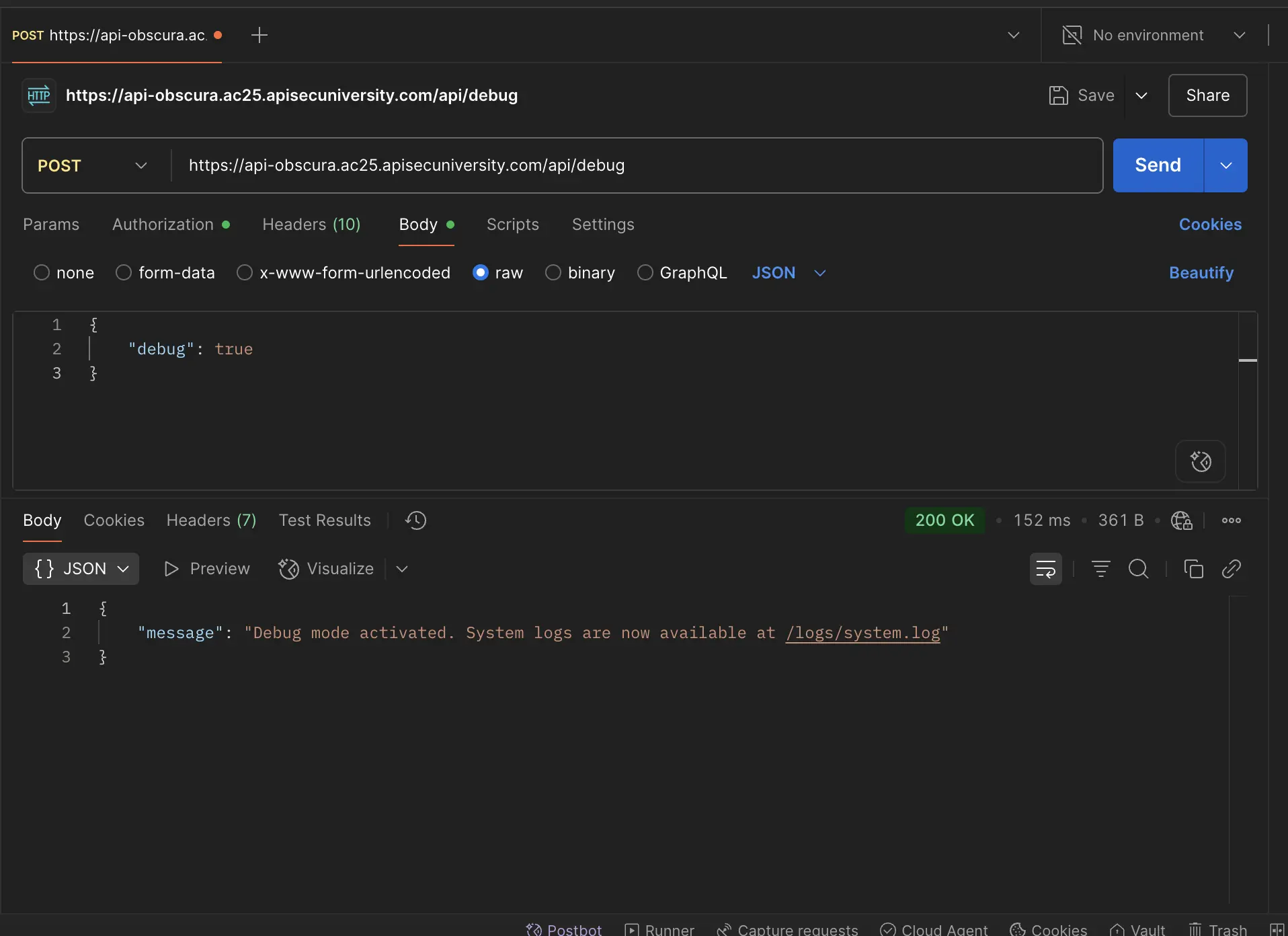Open the No environment selector

1154,35
